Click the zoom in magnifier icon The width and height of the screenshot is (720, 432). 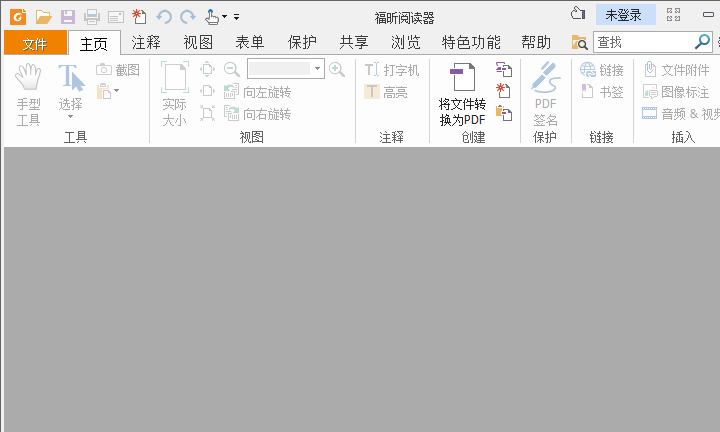(337, 69)
